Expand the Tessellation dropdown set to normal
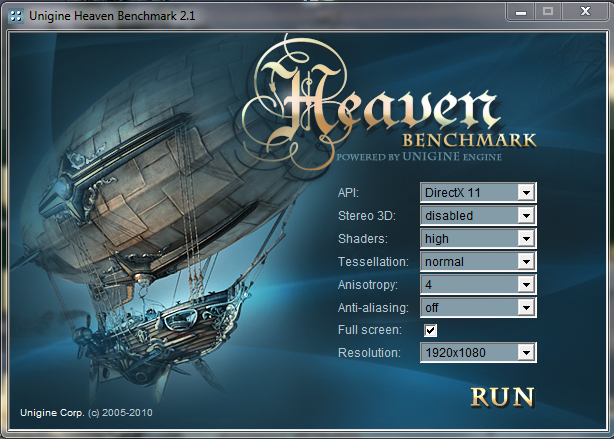Image resolution: width=614 pixels, height=439 pixels. (x=478, y=261)
